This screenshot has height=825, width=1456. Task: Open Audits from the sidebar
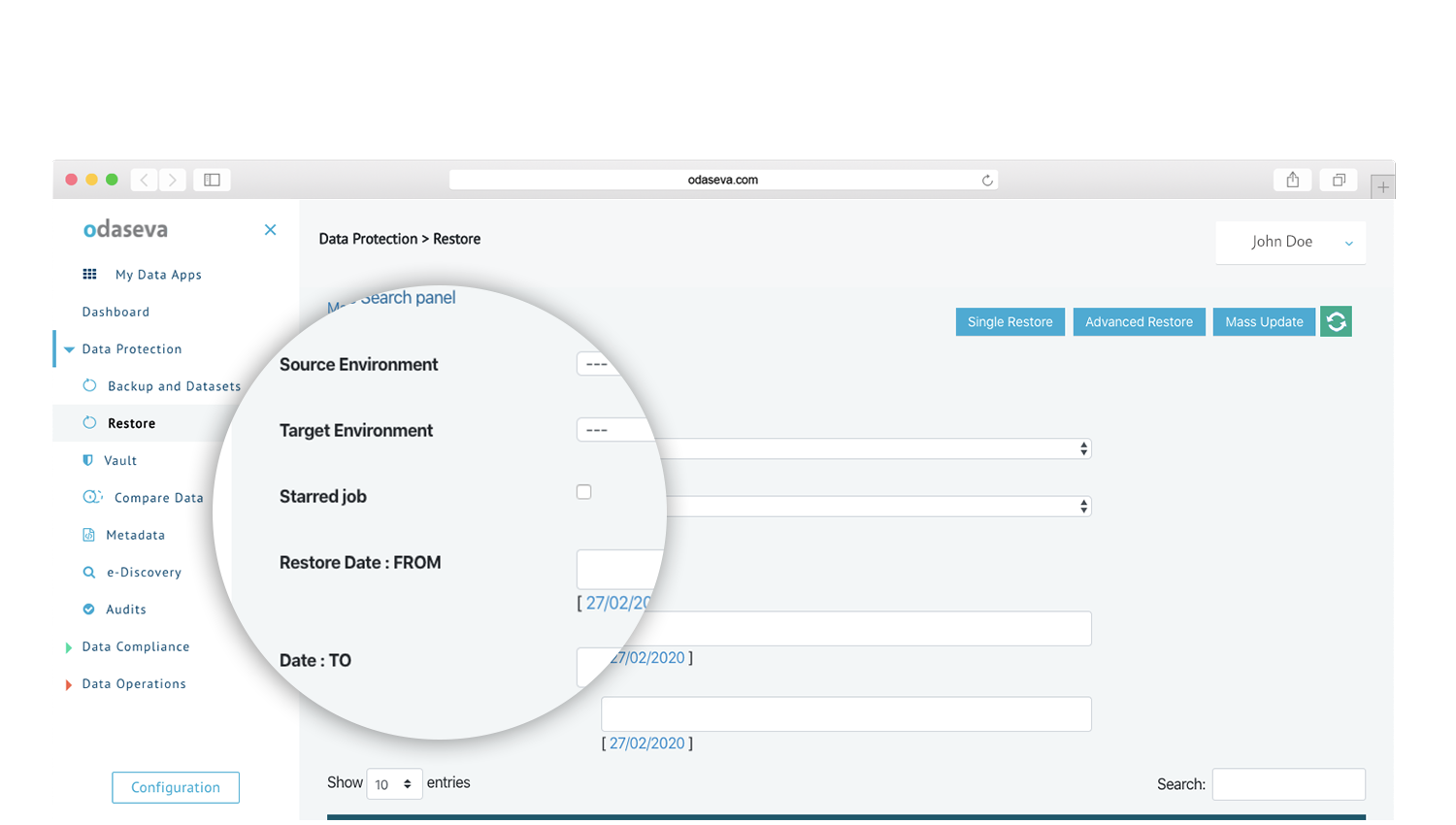click(126, 610)
